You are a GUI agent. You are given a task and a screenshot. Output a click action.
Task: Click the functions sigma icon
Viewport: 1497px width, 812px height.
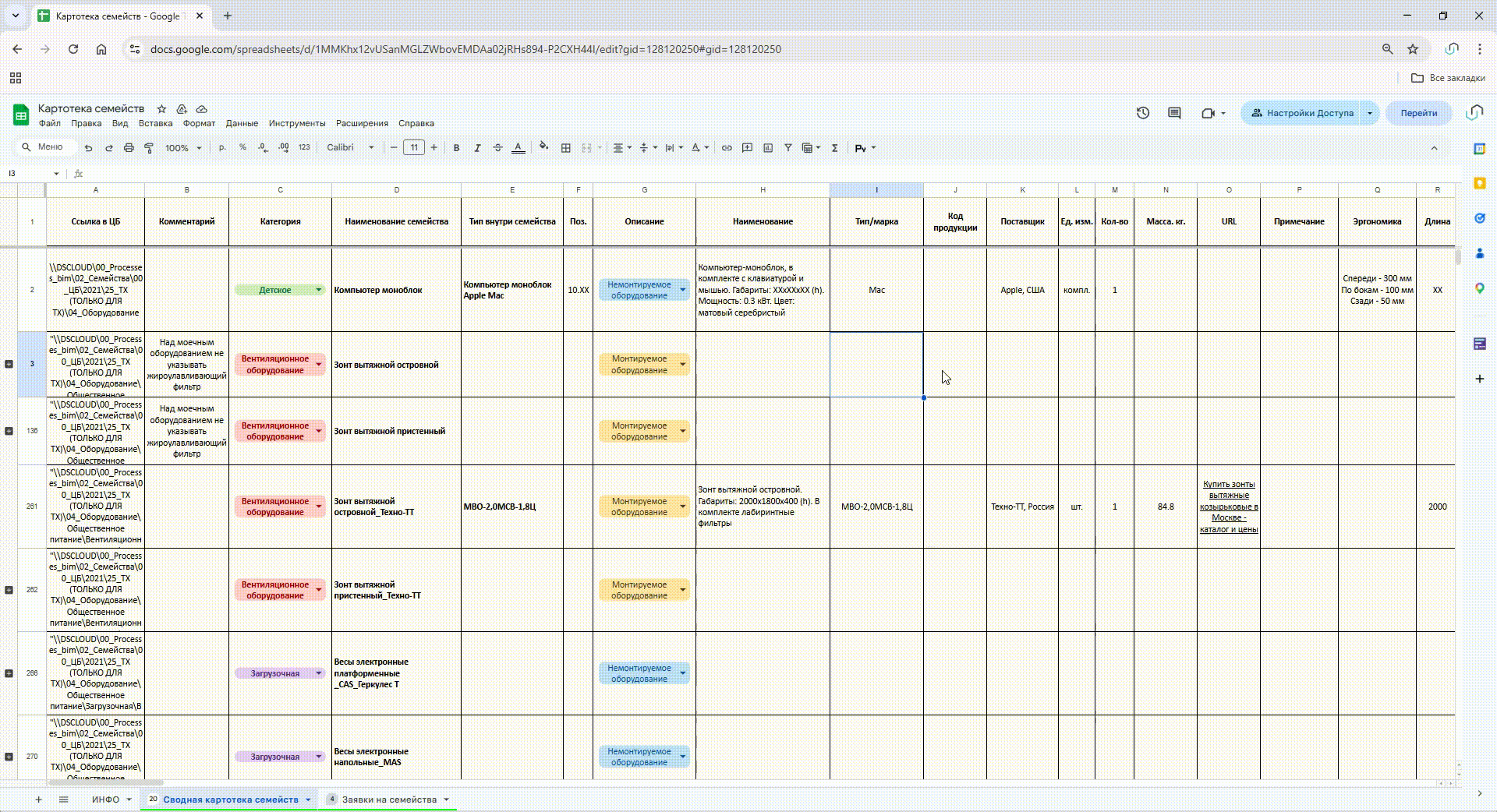834,148
